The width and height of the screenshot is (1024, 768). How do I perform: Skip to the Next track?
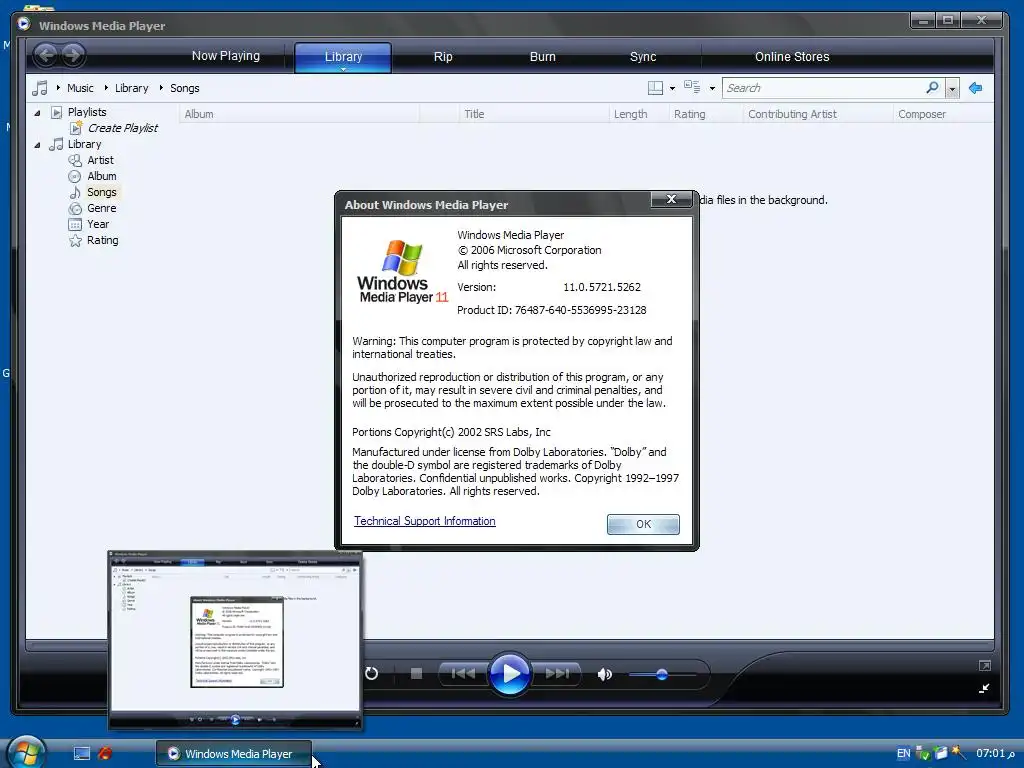tap(557, 673)
